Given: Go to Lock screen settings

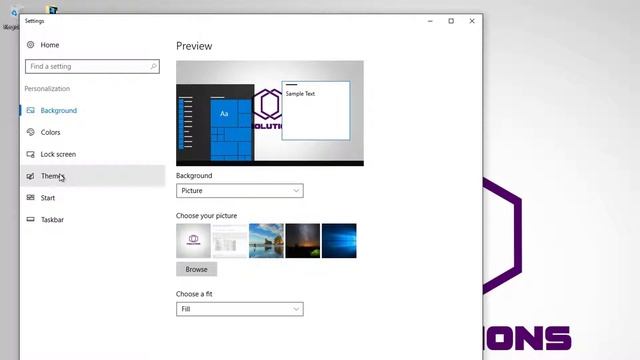Looking at the screenshot, I should [58, 154].
